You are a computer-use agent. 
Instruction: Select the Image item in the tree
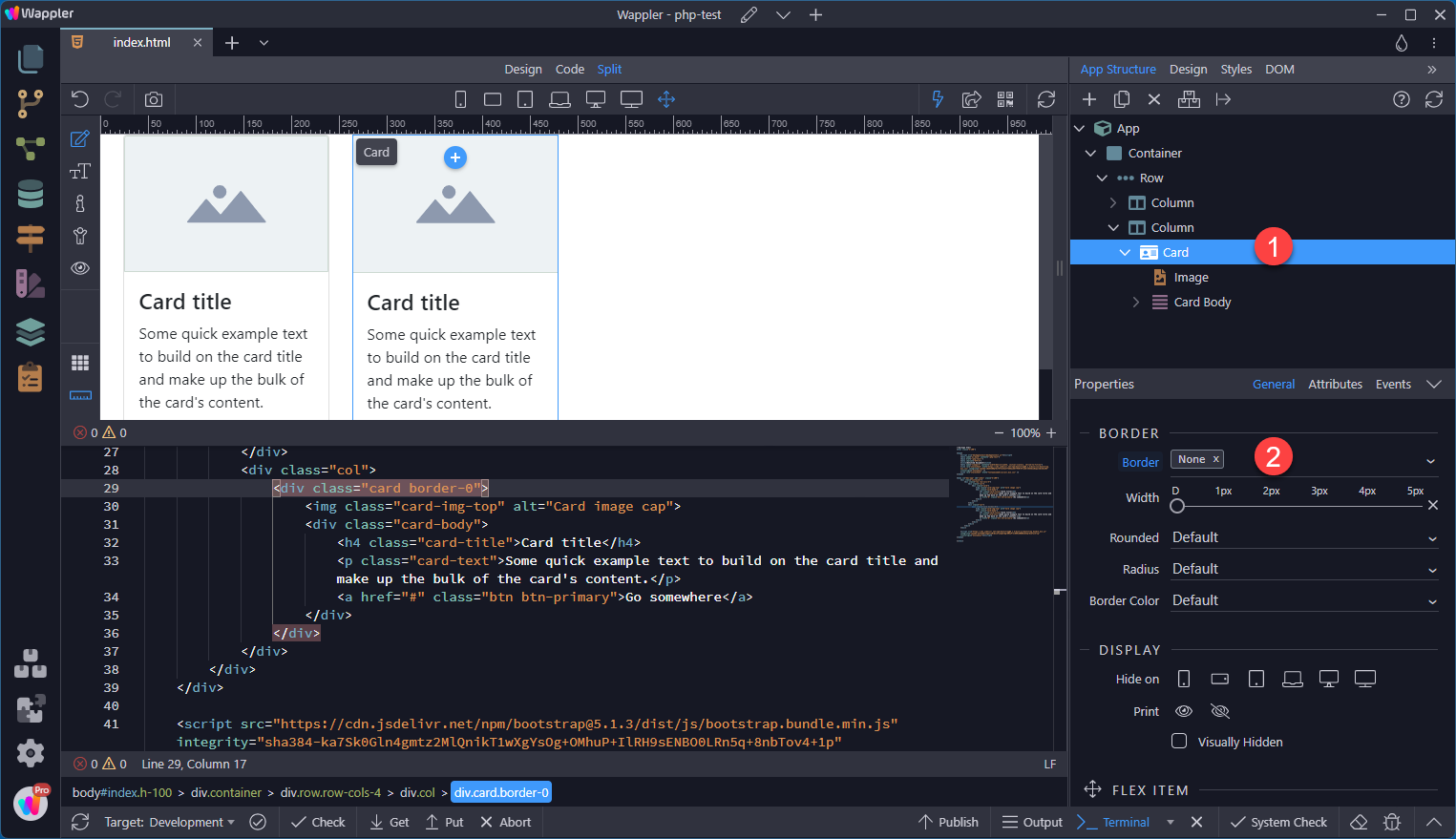pyautogui.click(x=1191, y=277)
